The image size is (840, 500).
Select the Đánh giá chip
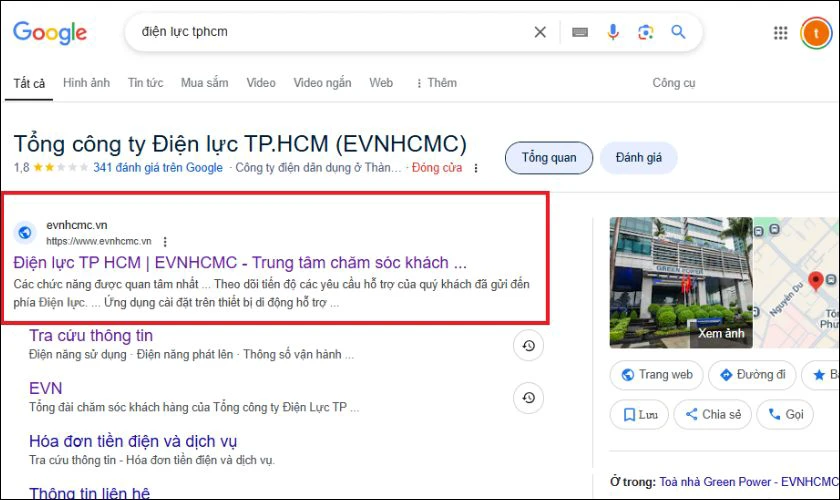pos(639,158)
